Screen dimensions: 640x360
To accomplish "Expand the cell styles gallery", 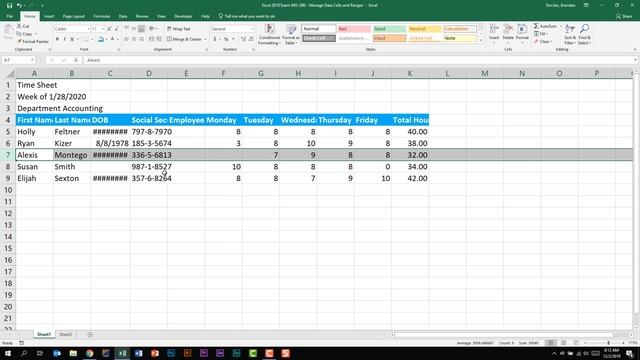I will (480, 40).
